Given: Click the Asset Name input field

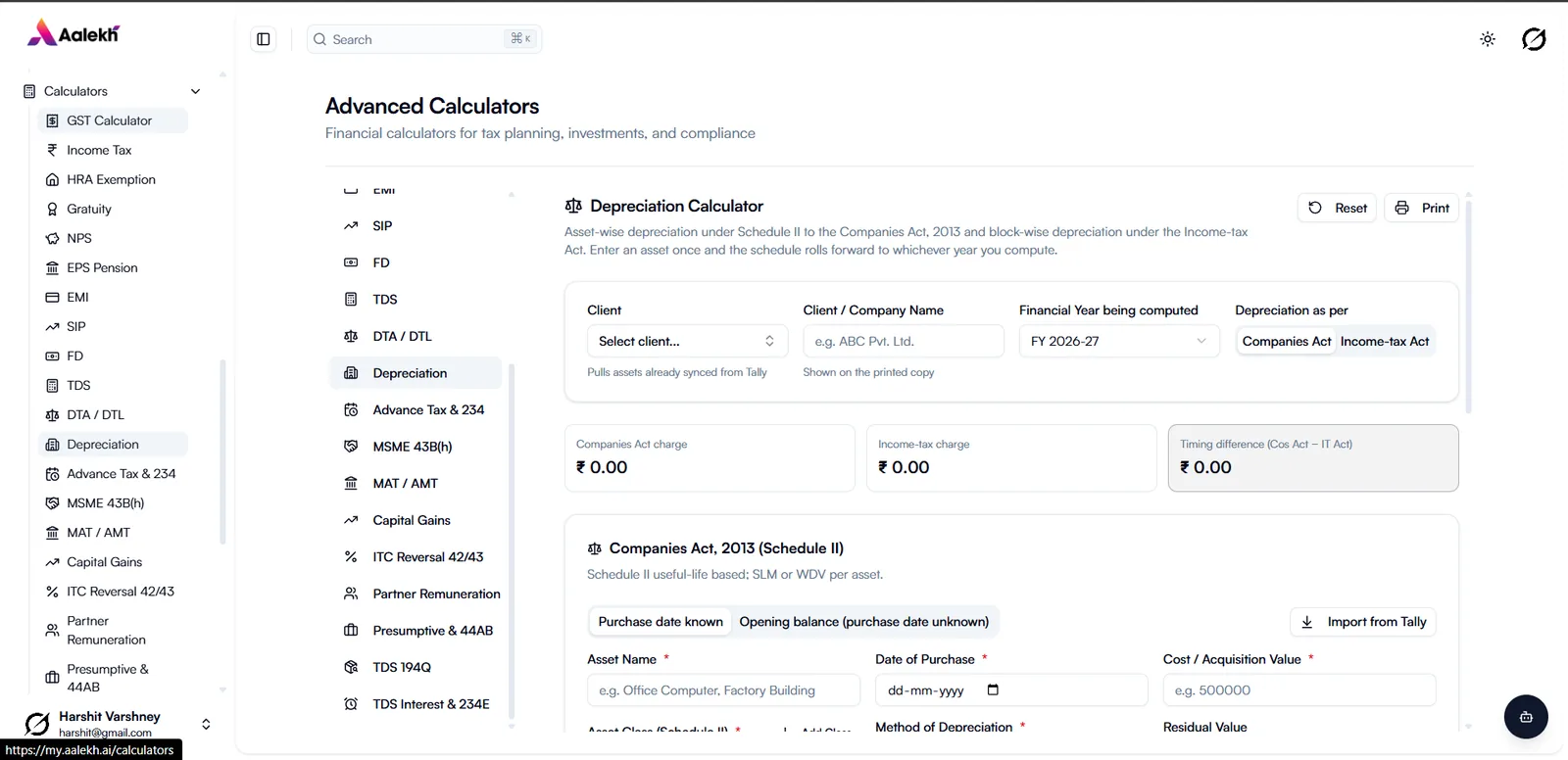Looking at the screenshot, I should [x=722, y=689].
